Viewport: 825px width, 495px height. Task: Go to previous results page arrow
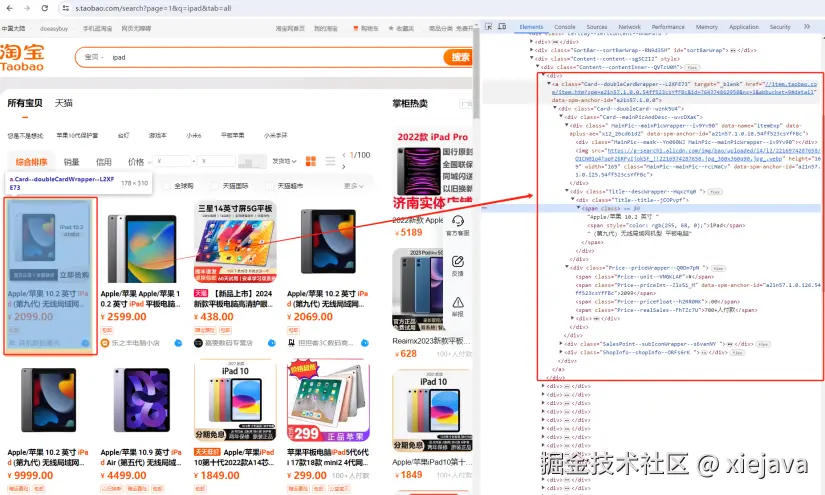pos(344,155)
